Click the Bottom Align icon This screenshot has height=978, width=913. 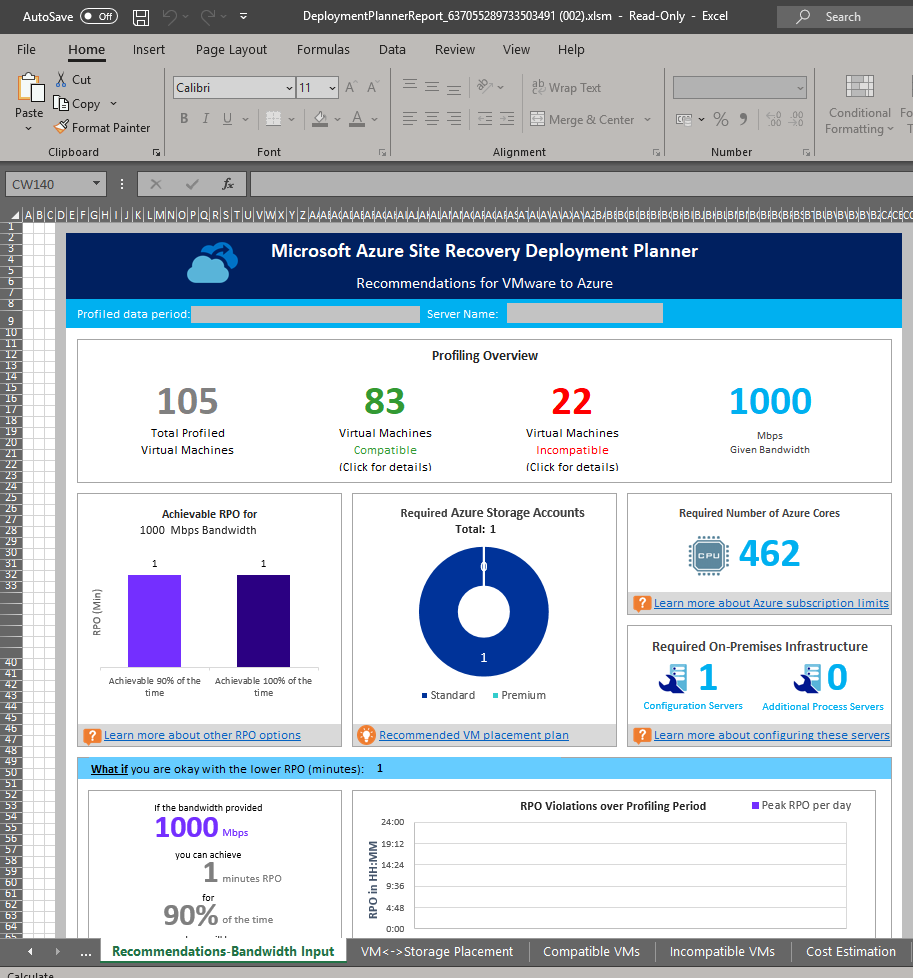[x=454, y=89]
